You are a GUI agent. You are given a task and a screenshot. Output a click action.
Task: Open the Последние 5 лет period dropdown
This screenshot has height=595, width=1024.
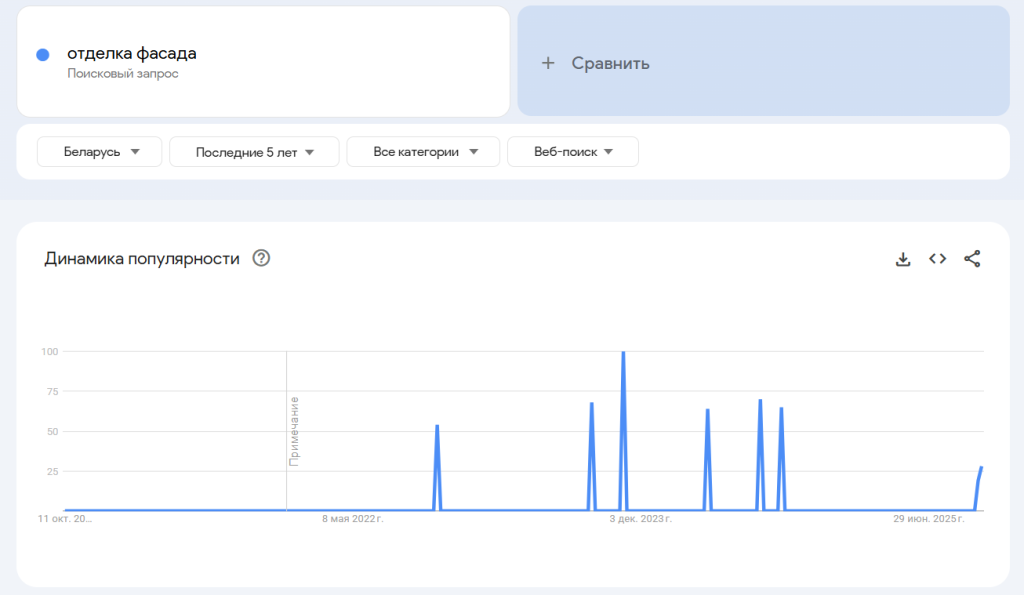(254, 152)
